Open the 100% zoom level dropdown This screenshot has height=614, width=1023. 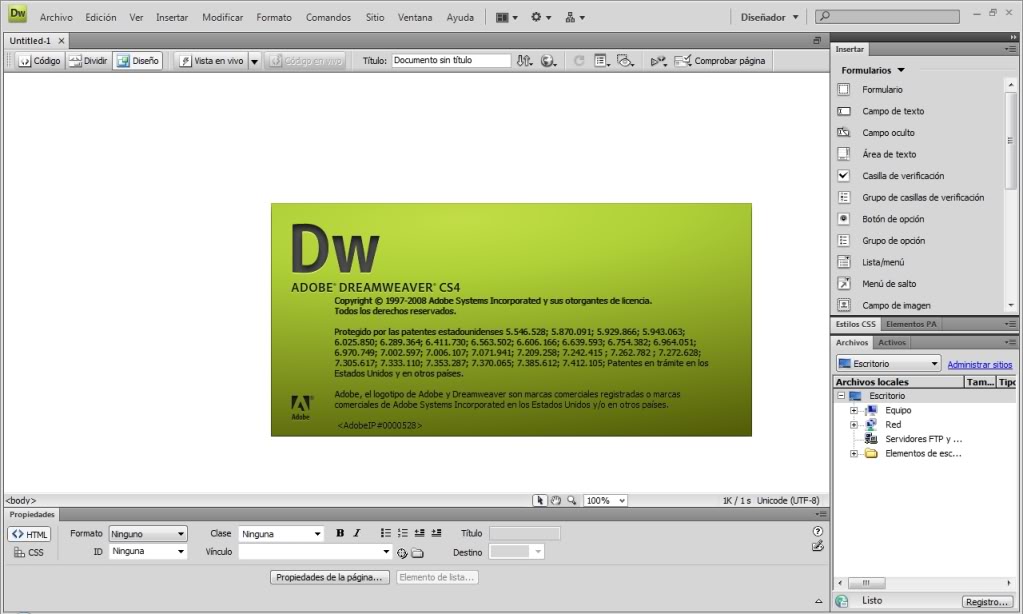605,500
